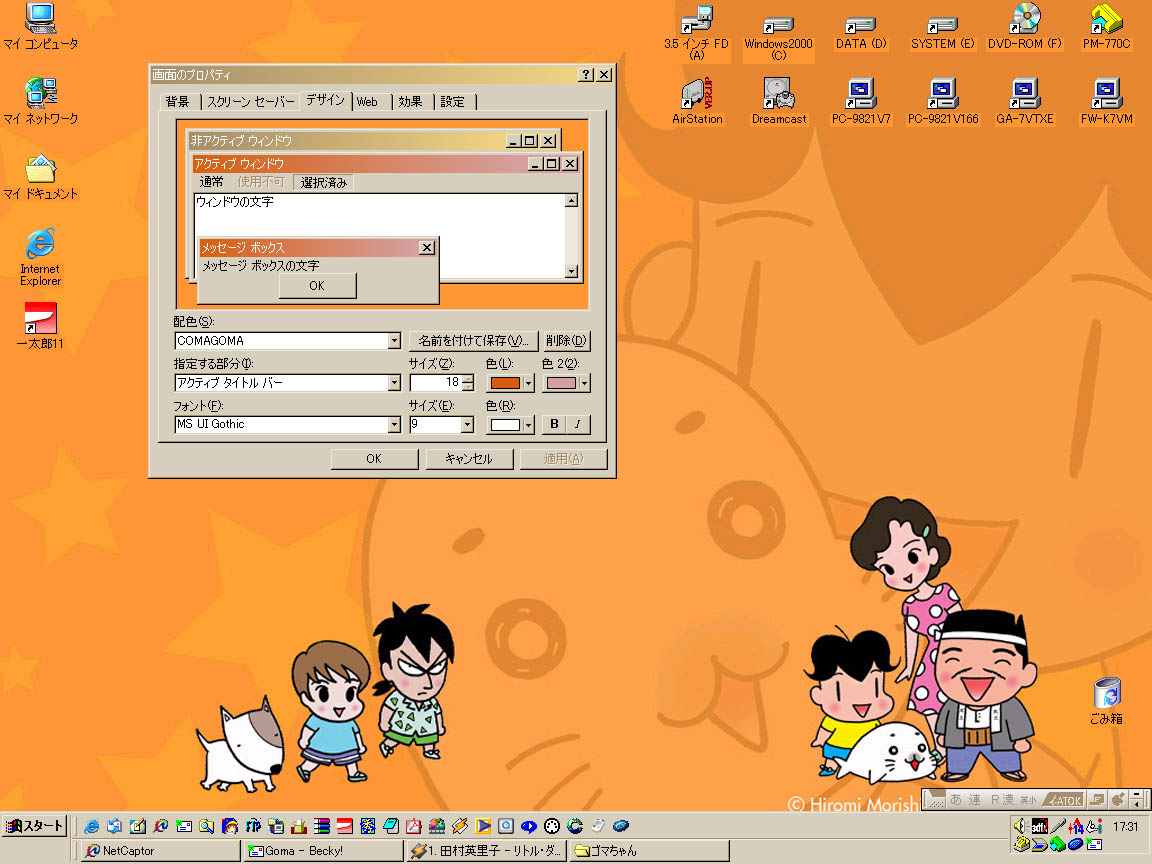Select the DVD-ROM (F) drive icon

coord(1025,26)
